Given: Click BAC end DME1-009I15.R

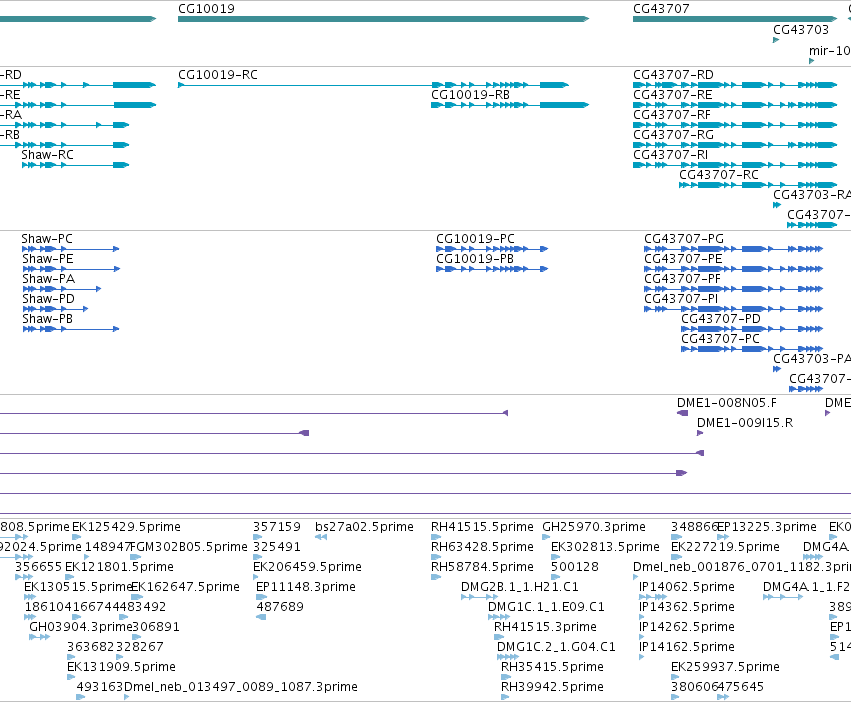Looking at the screenshot, I should pyautogui.click(x=700, y=433).
